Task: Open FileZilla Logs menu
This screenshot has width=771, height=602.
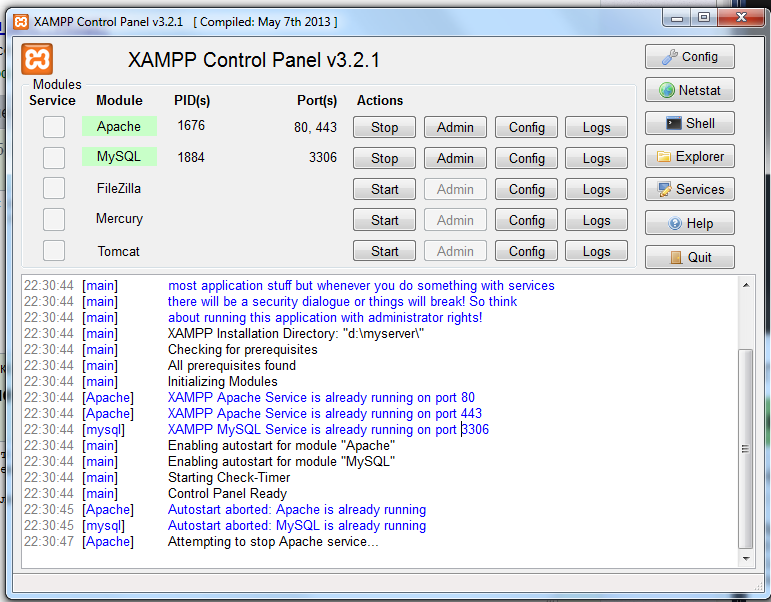Action: (x=596, y=189)
